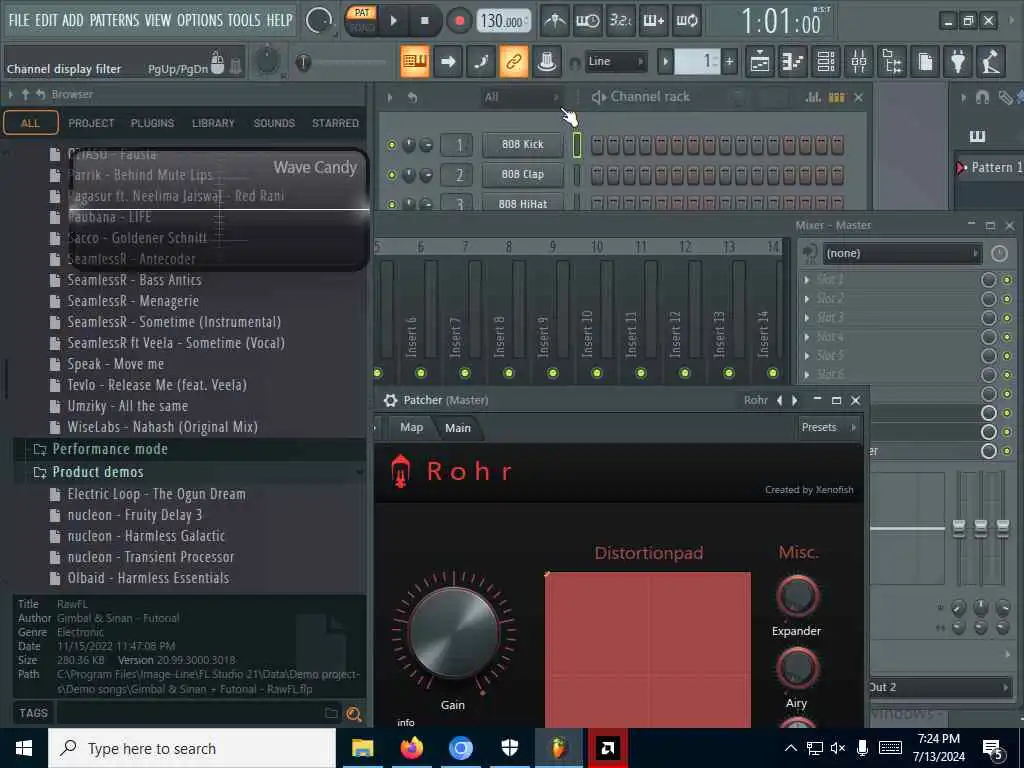
Task: Mute the 808 Clap channel
Action: pyautogui.click(x=391, y=175)
